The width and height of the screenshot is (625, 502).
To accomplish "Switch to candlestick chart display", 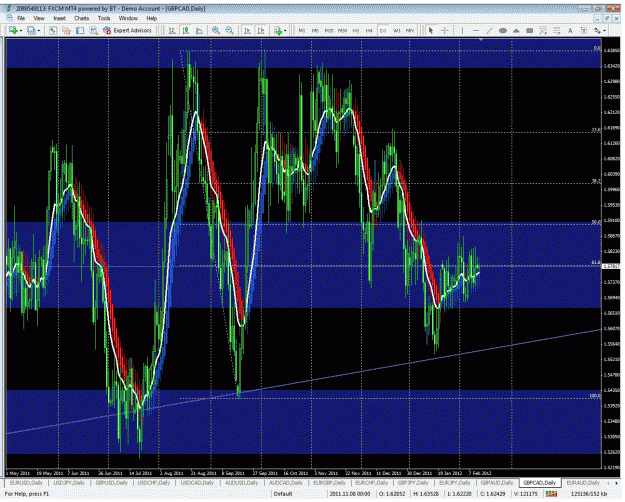I will point(185,30).
